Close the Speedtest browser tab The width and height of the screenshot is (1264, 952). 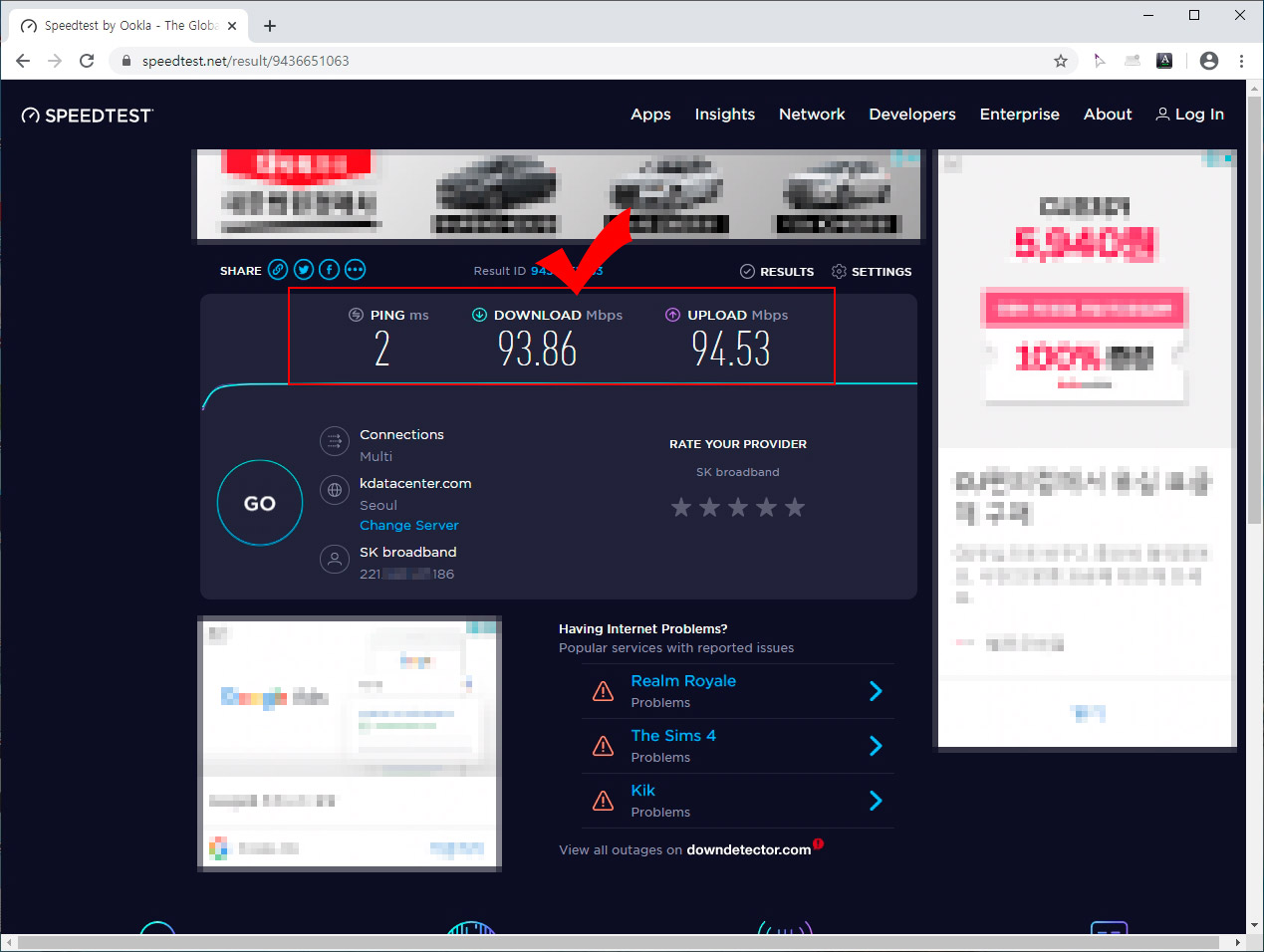(x=233, y=26)
